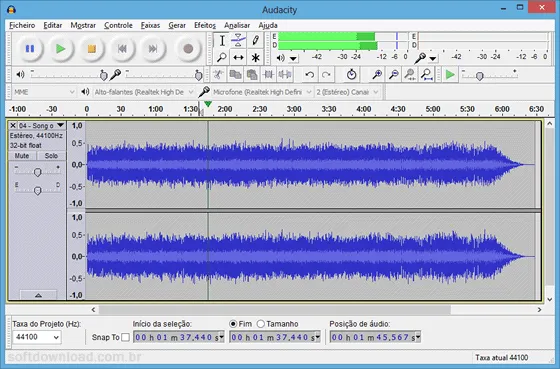The width and height of the screenshot is (560, 369).
Task: Skip to end of track
Action: click(153, 49)
